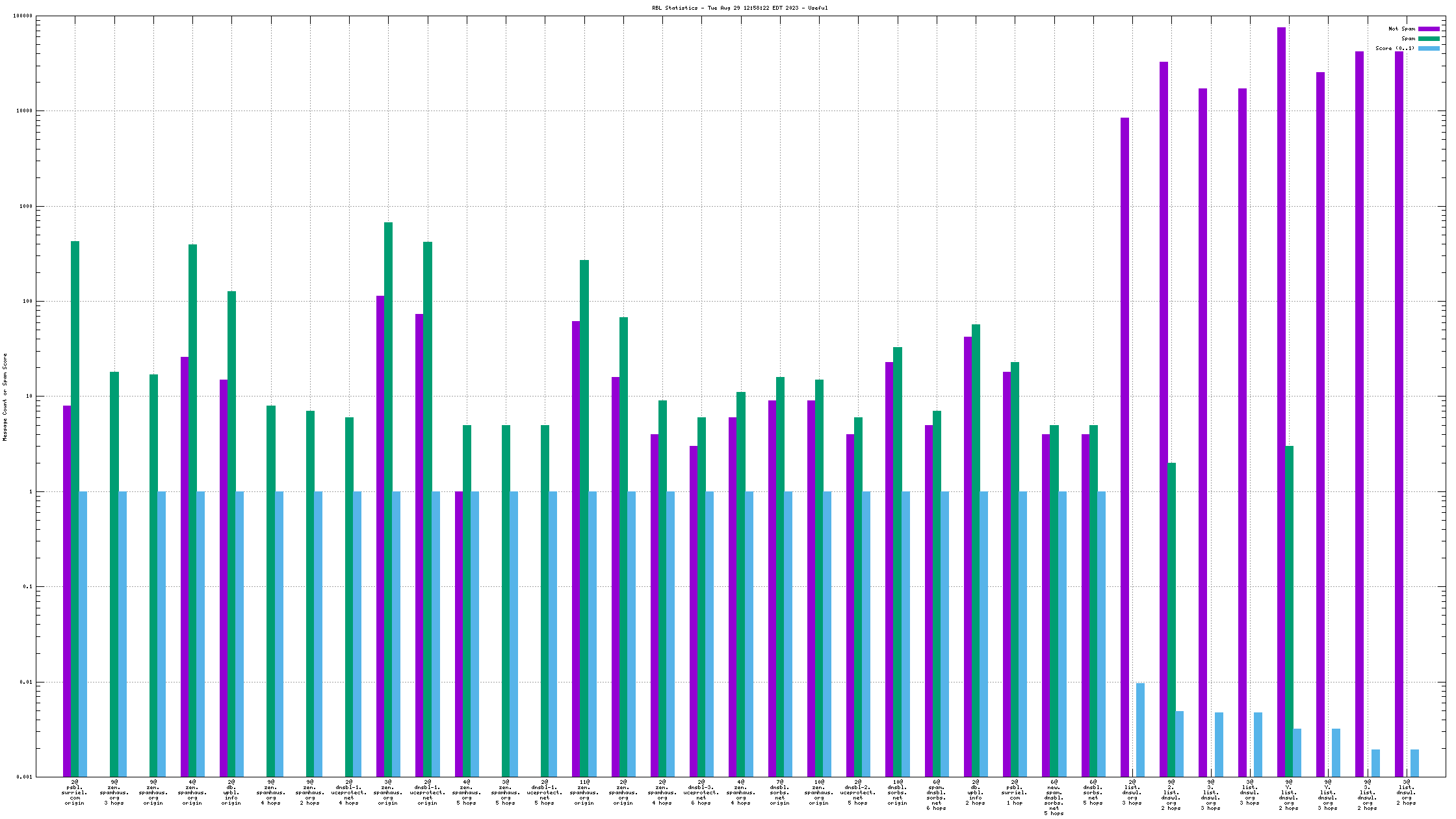Click the light blue Score legend swatch
The image size is (1456, 819).
[x=1429, y=48]
